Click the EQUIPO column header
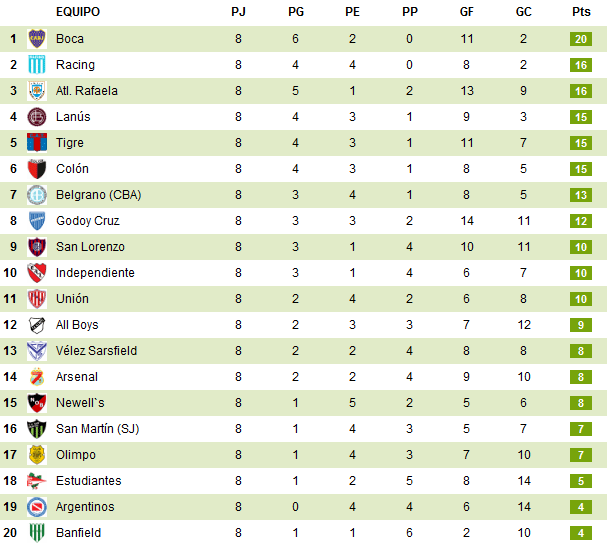Image resolution: width=607 pixels, height=556 pixels. 78,12
